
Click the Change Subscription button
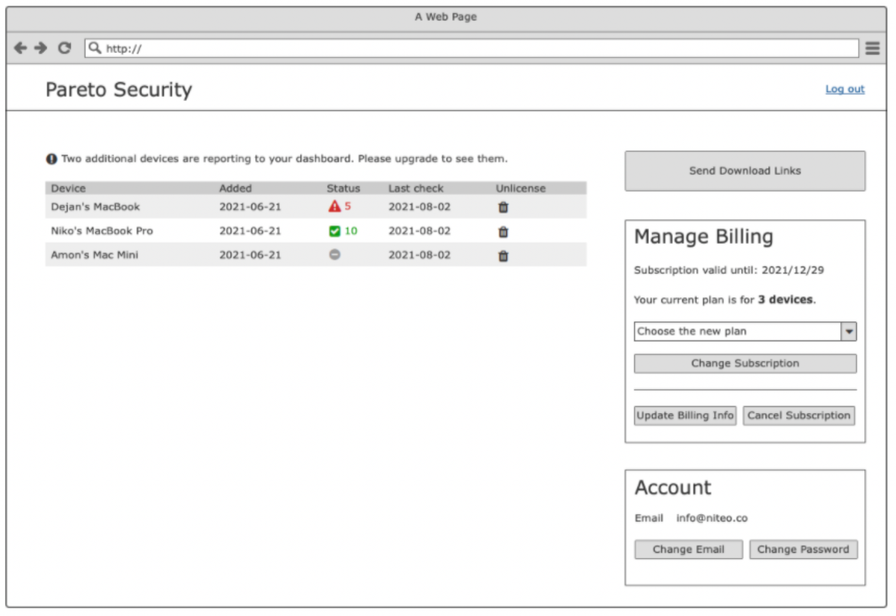pyautogui.click(x=745, y=363)
